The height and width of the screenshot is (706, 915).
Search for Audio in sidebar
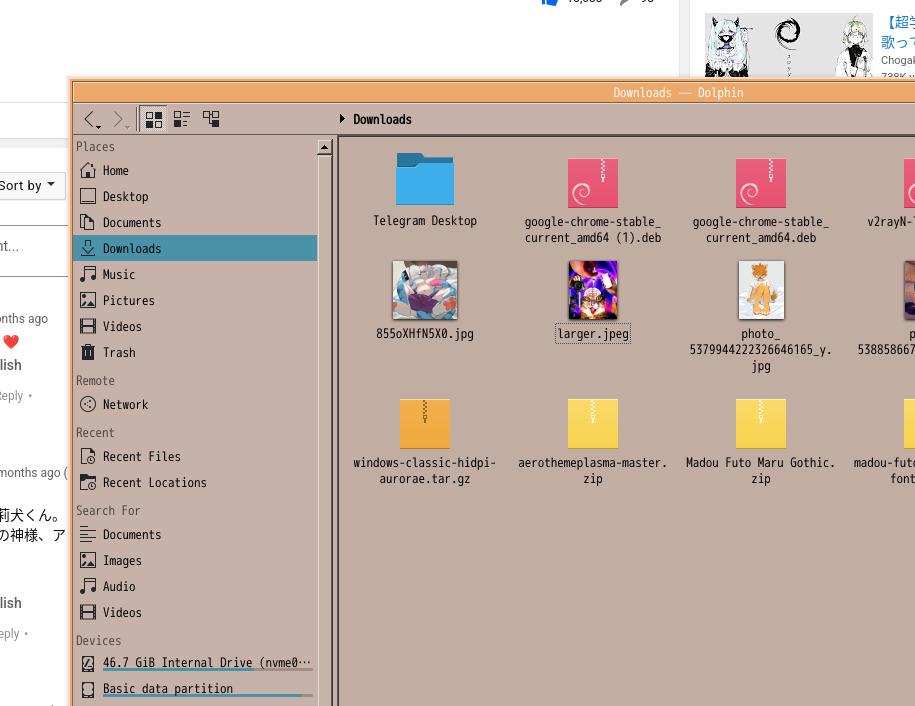[195, 586]
